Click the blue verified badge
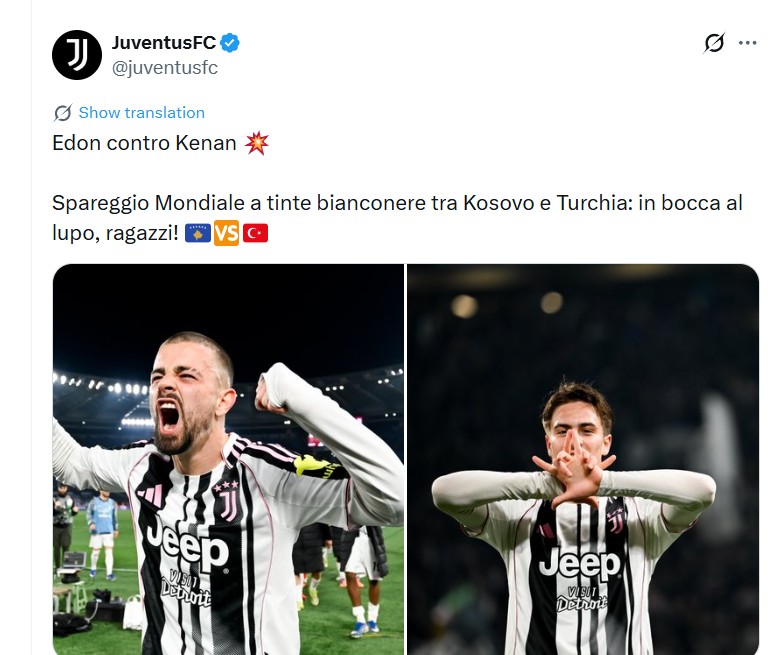Screen dimensions: 773x655 230,43
